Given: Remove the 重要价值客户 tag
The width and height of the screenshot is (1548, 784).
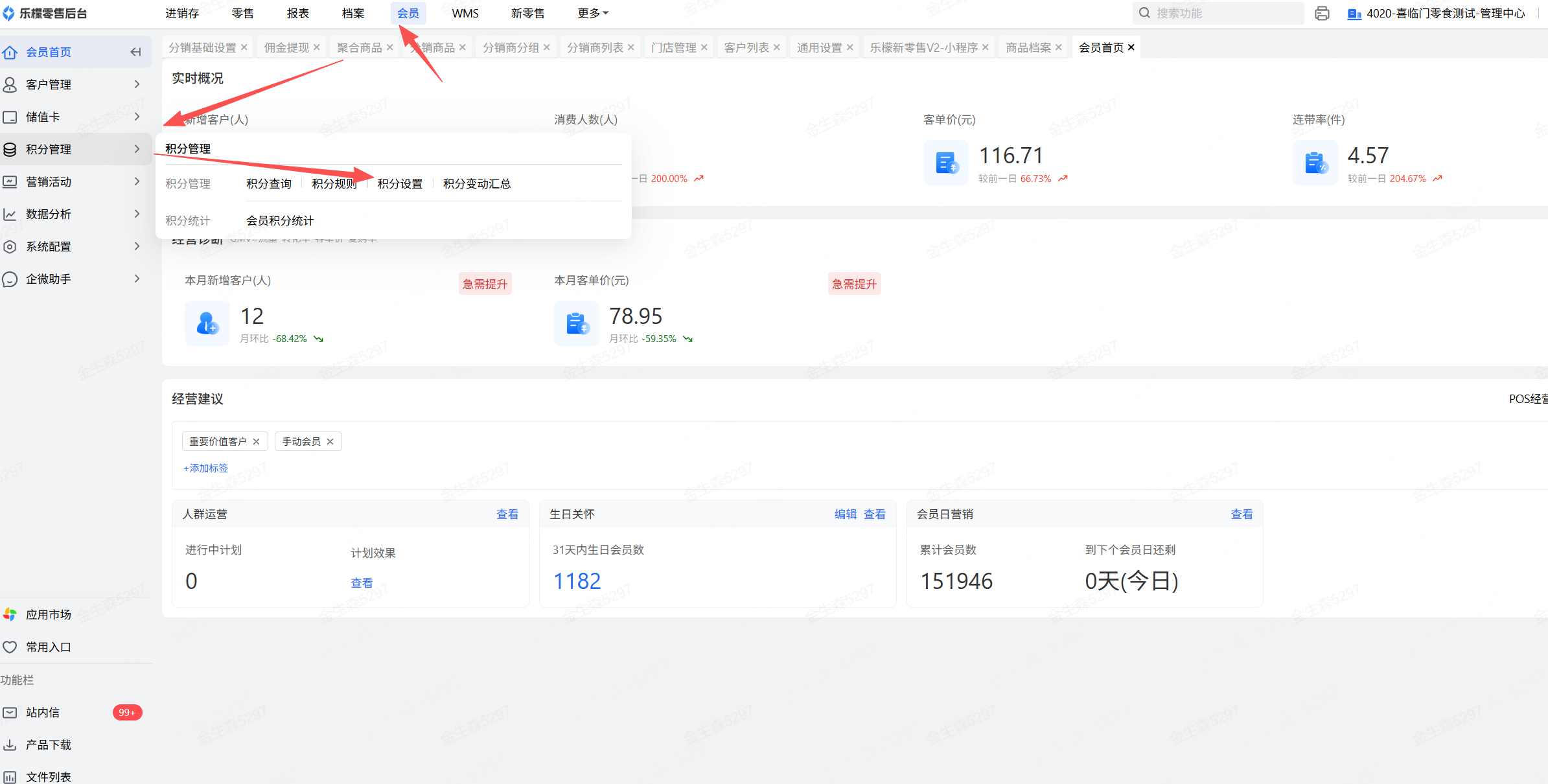Looking at the screenshot, I should [x=257, y=441].
